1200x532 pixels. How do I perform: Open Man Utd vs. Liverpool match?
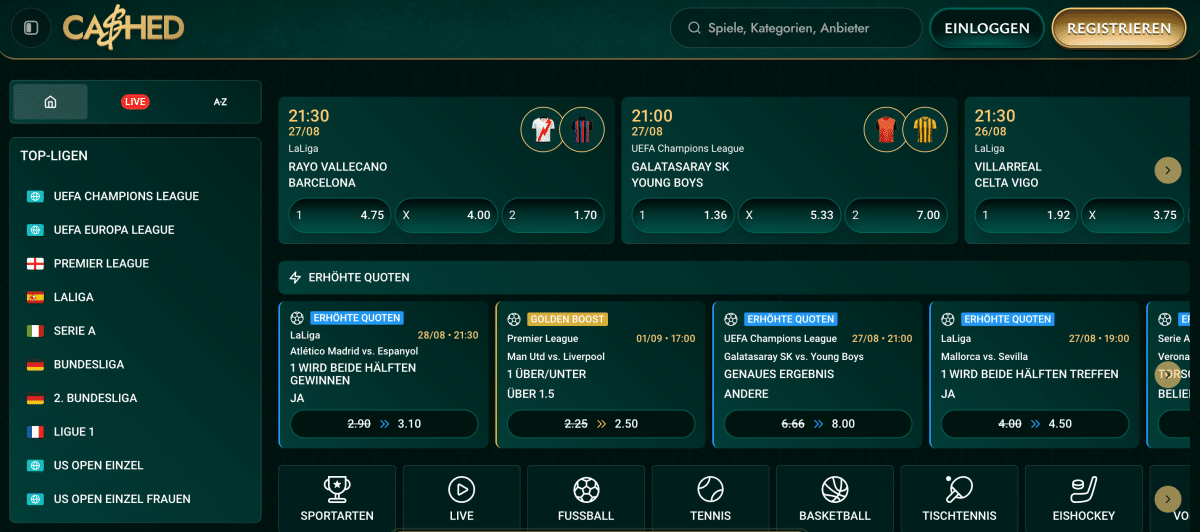coord(556,356)
